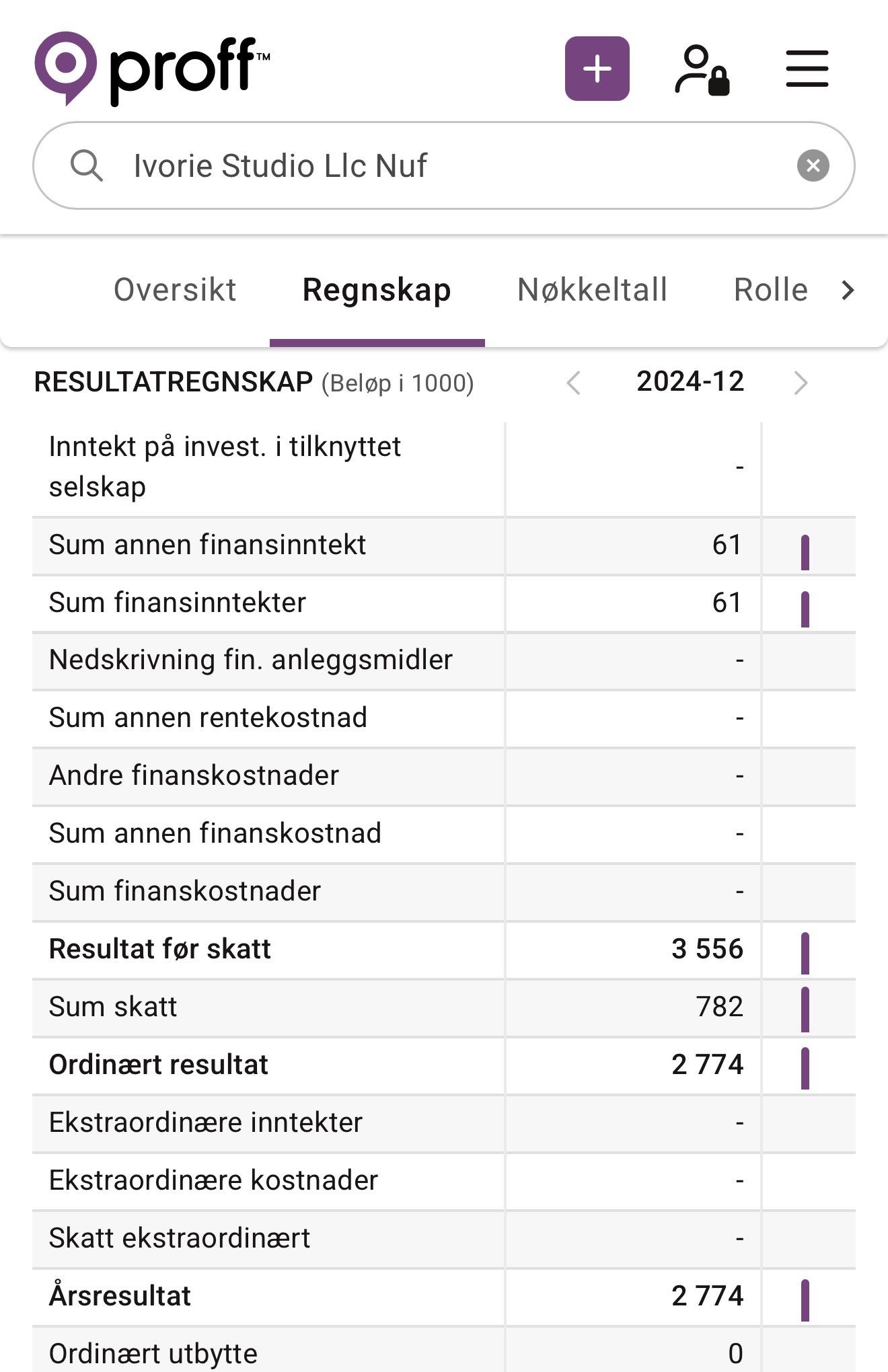Image resolution: width=888 pixels, height=1372 pixels.
Task: Click the 2024-12 period label
Action: coord(690,382)
